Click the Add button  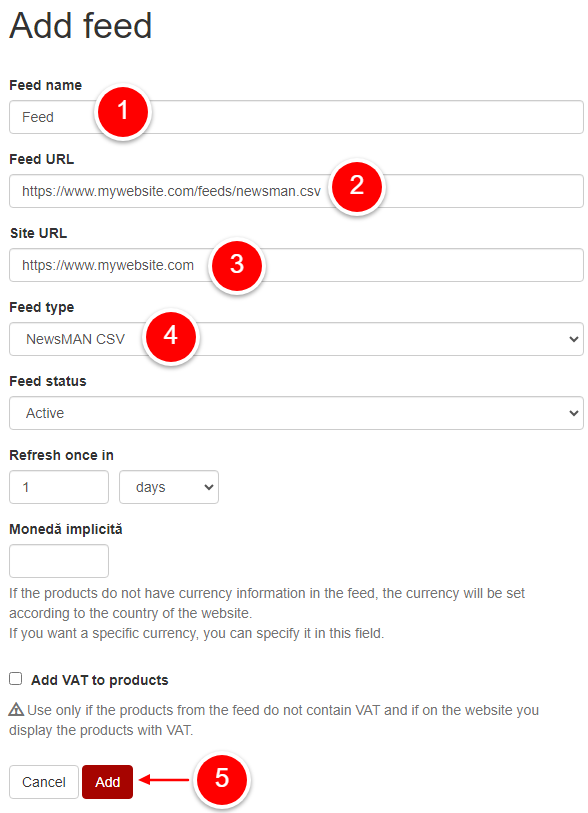107,781
